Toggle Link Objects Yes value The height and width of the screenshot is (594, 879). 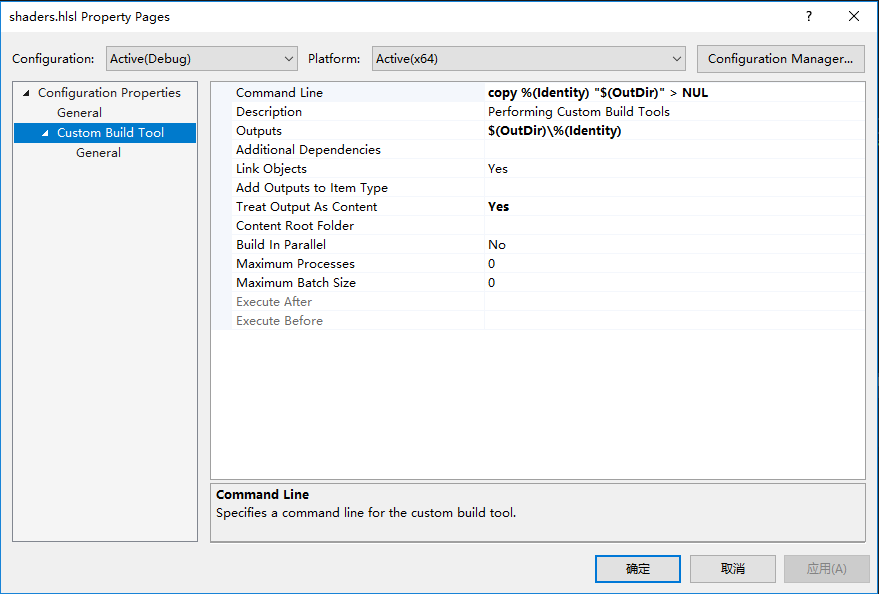[673, 169]
